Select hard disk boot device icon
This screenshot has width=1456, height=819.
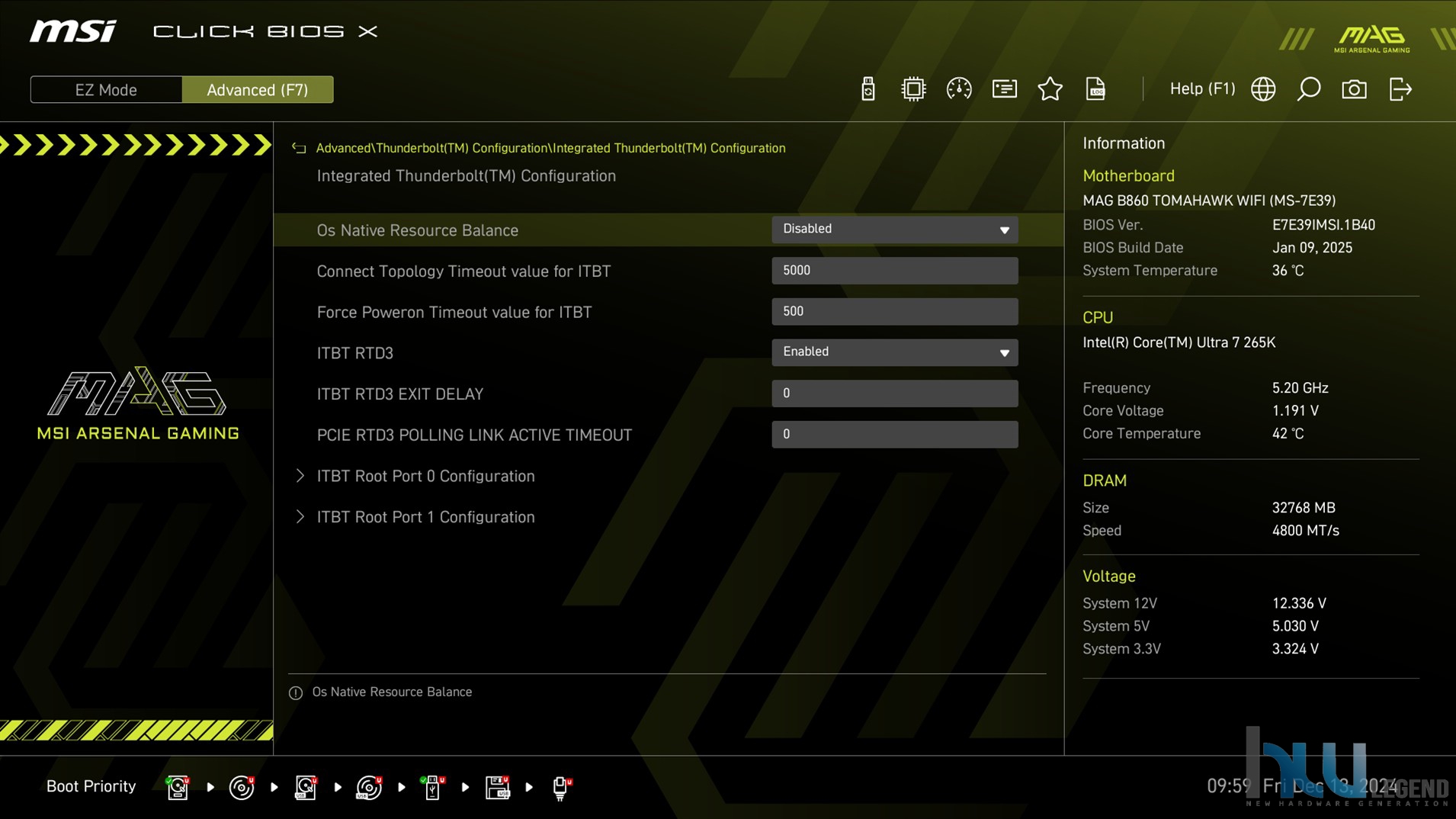coord(178,787)
